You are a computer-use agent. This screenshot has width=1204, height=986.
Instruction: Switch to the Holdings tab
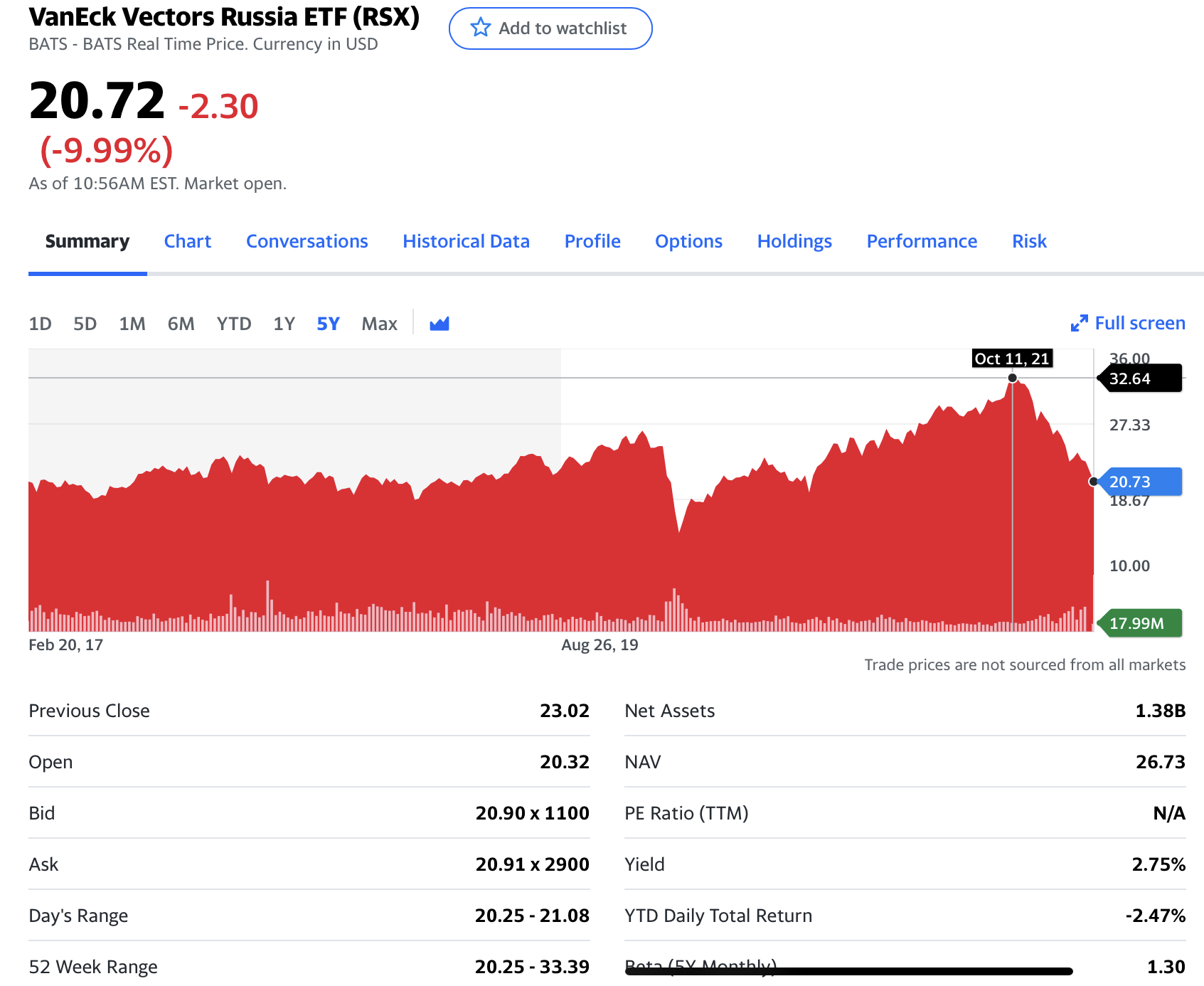(x=794, y=241)
